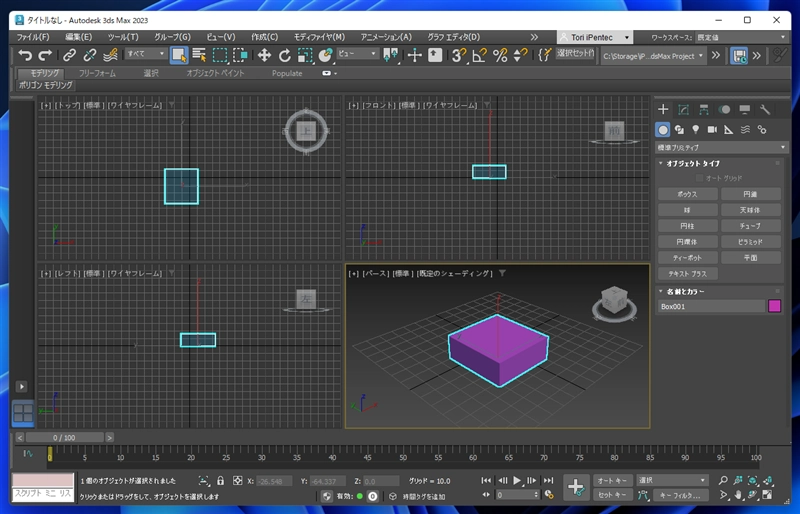Select Lights category bulb icon

(x=695, y=130)
